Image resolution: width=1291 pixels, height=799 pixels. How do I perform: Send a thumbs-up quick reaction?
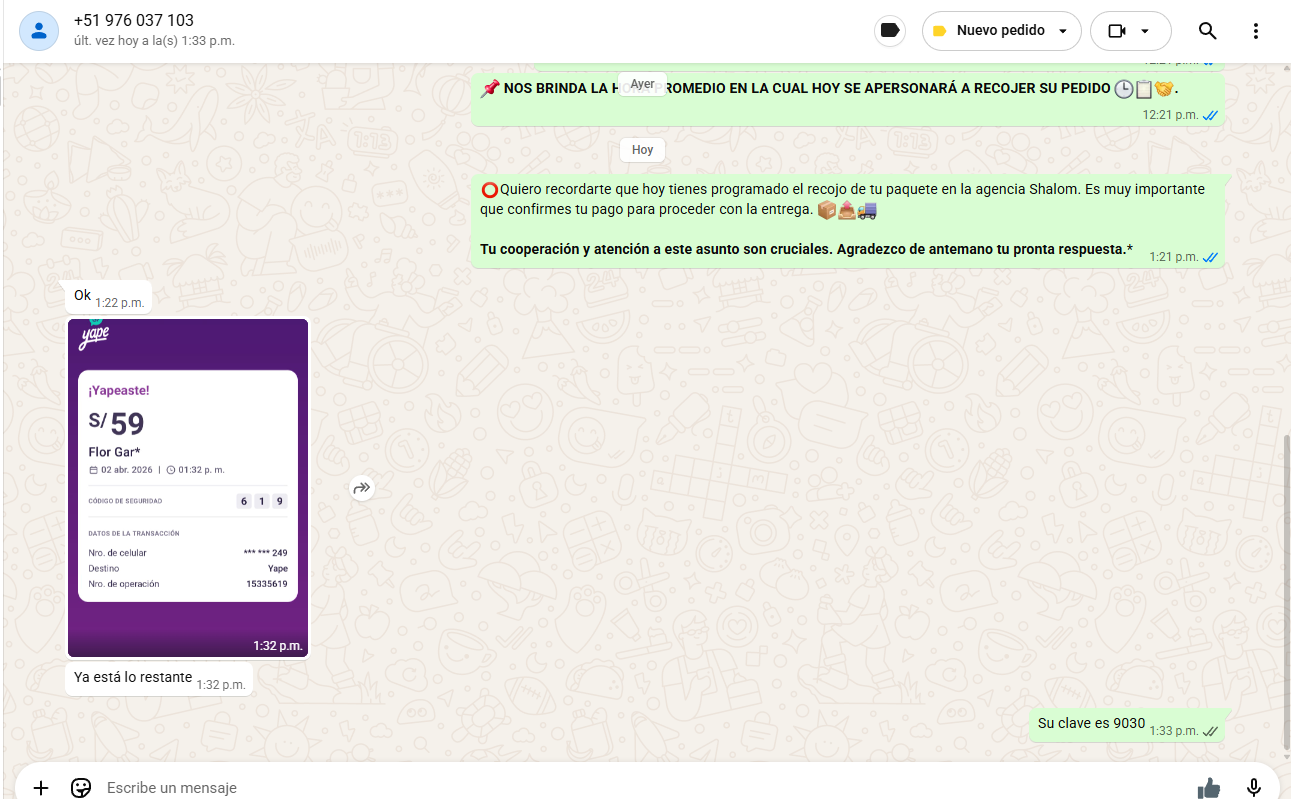pyautogui.click(x=1209, y=787)
